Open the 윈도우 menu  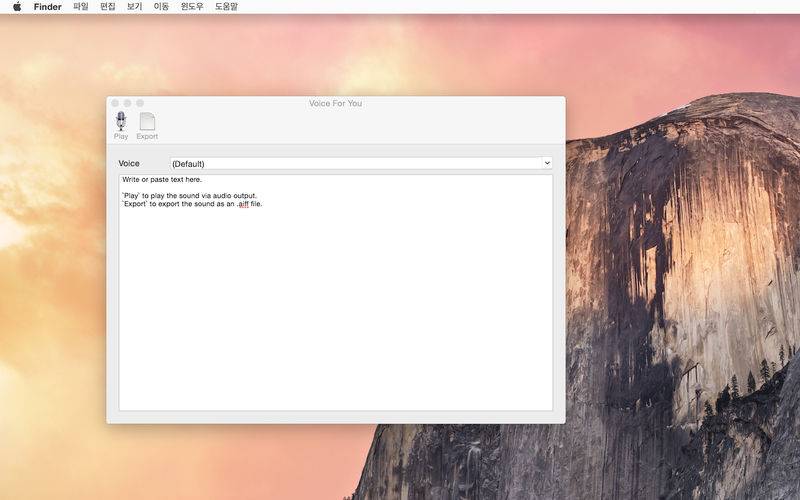point(192,7)
